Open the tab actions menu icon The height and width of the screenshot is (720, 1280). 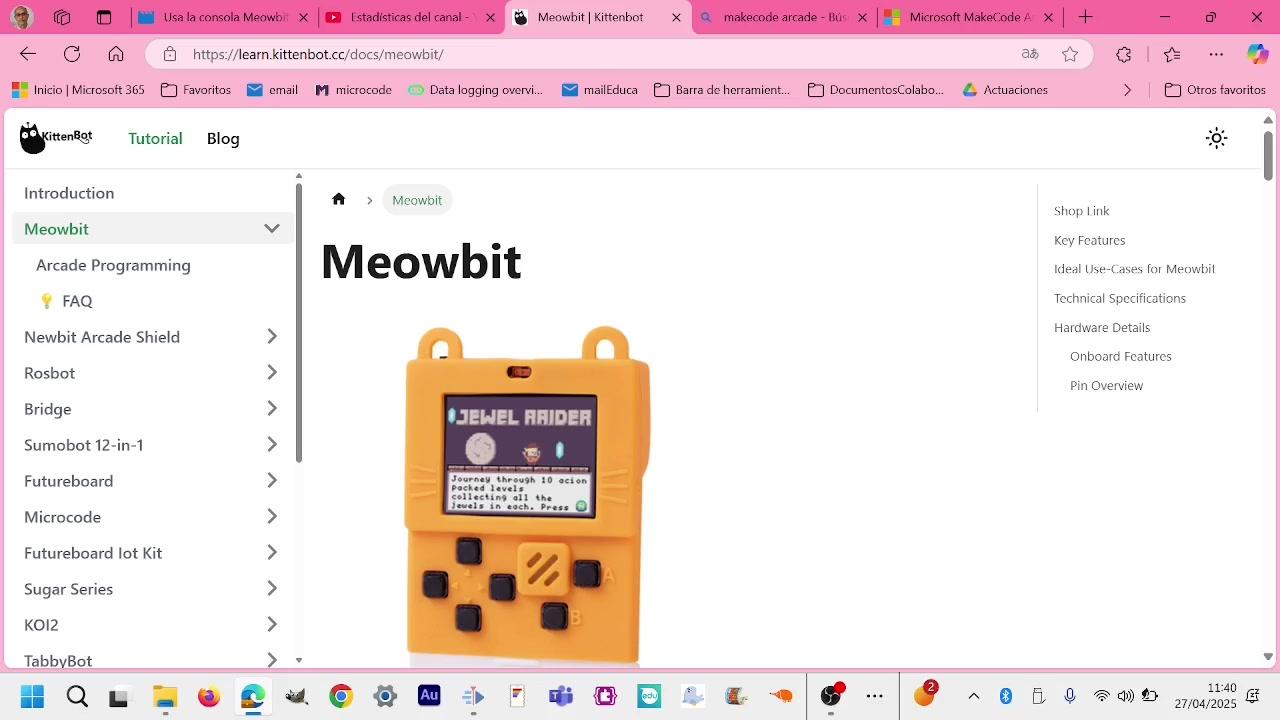(104, 17)
